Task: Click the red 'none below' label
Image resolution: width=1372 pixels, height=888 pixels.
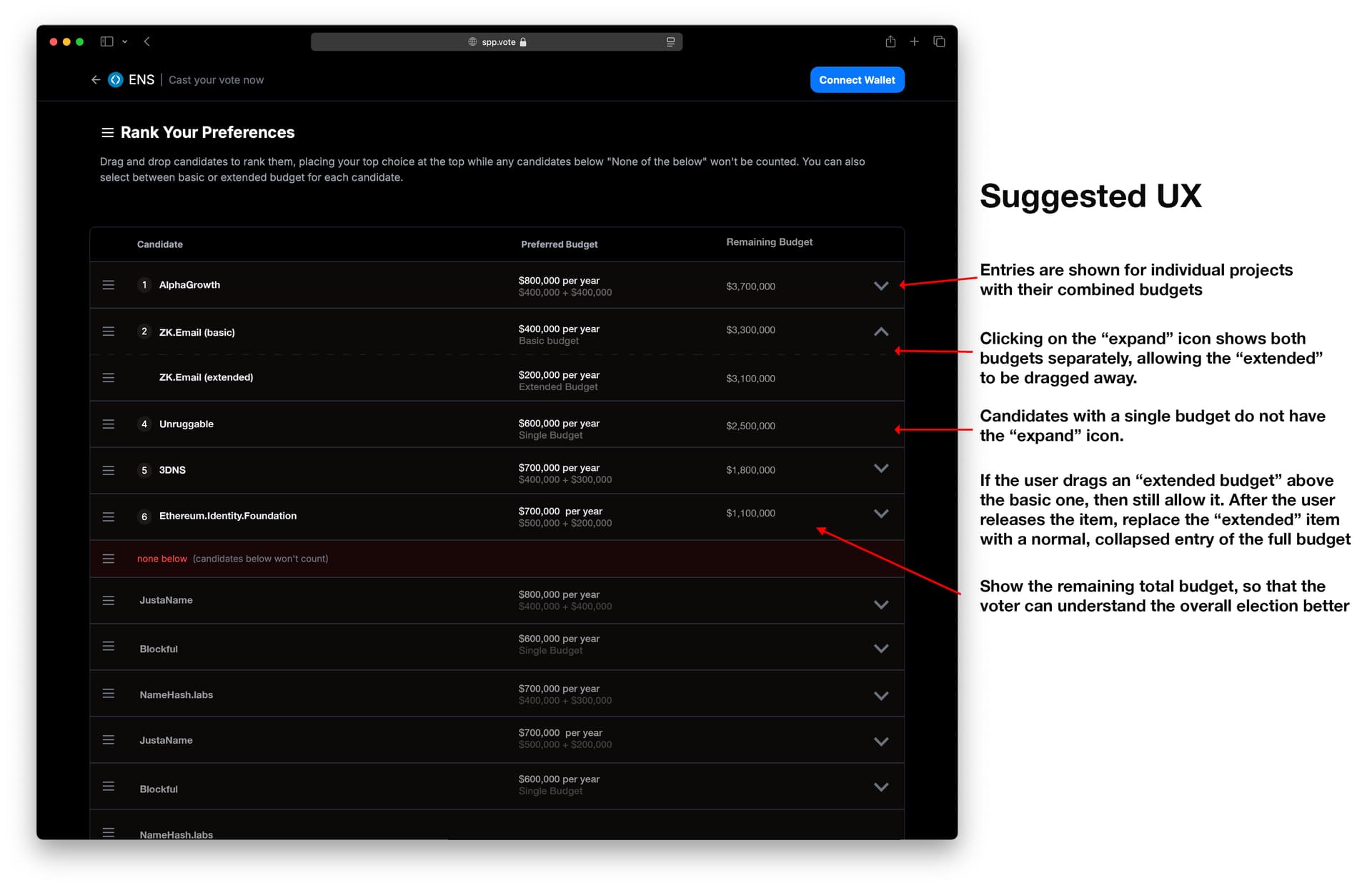Action: (x=161, y=559)
